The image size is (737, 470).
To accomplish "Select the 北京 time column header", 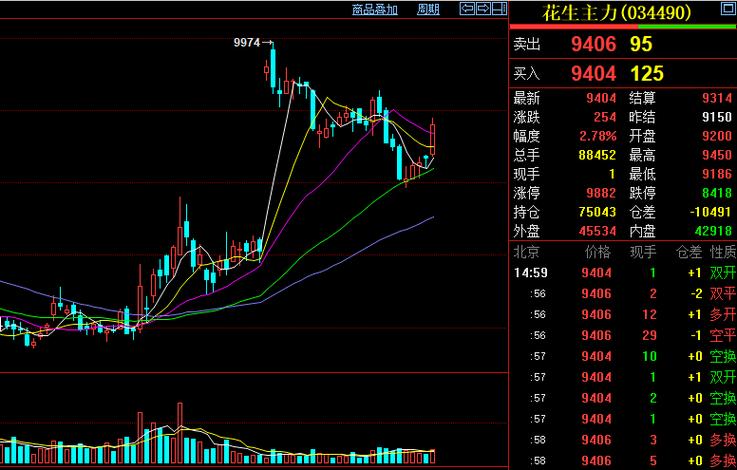I will pyautogui.click(x=527, y=252).
